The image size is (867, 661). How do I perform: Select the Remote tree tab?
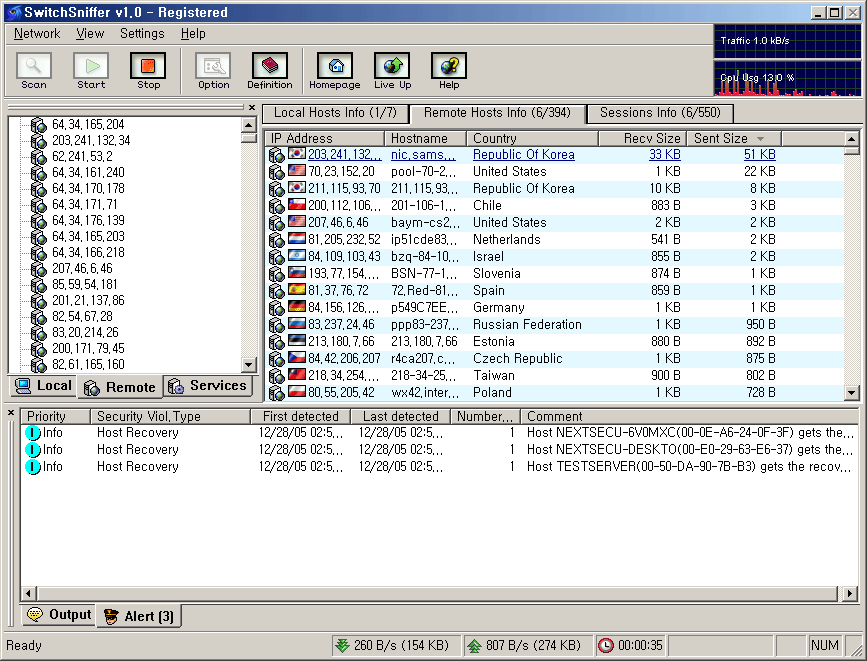point(120,387)
